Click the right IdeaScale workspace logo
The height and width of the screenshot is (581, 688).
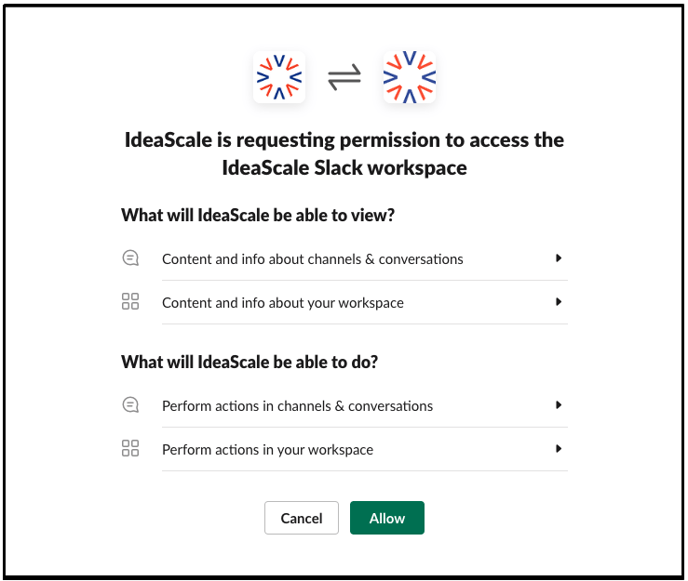[x=409, y=77]
